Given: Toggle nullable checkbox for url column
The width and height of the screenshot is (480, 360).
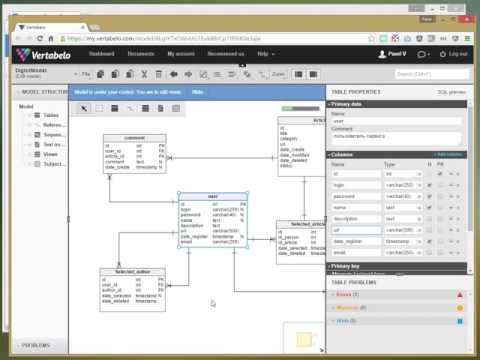Looking at the screenshot, I should pyautogui.click(x=429, y=230).
